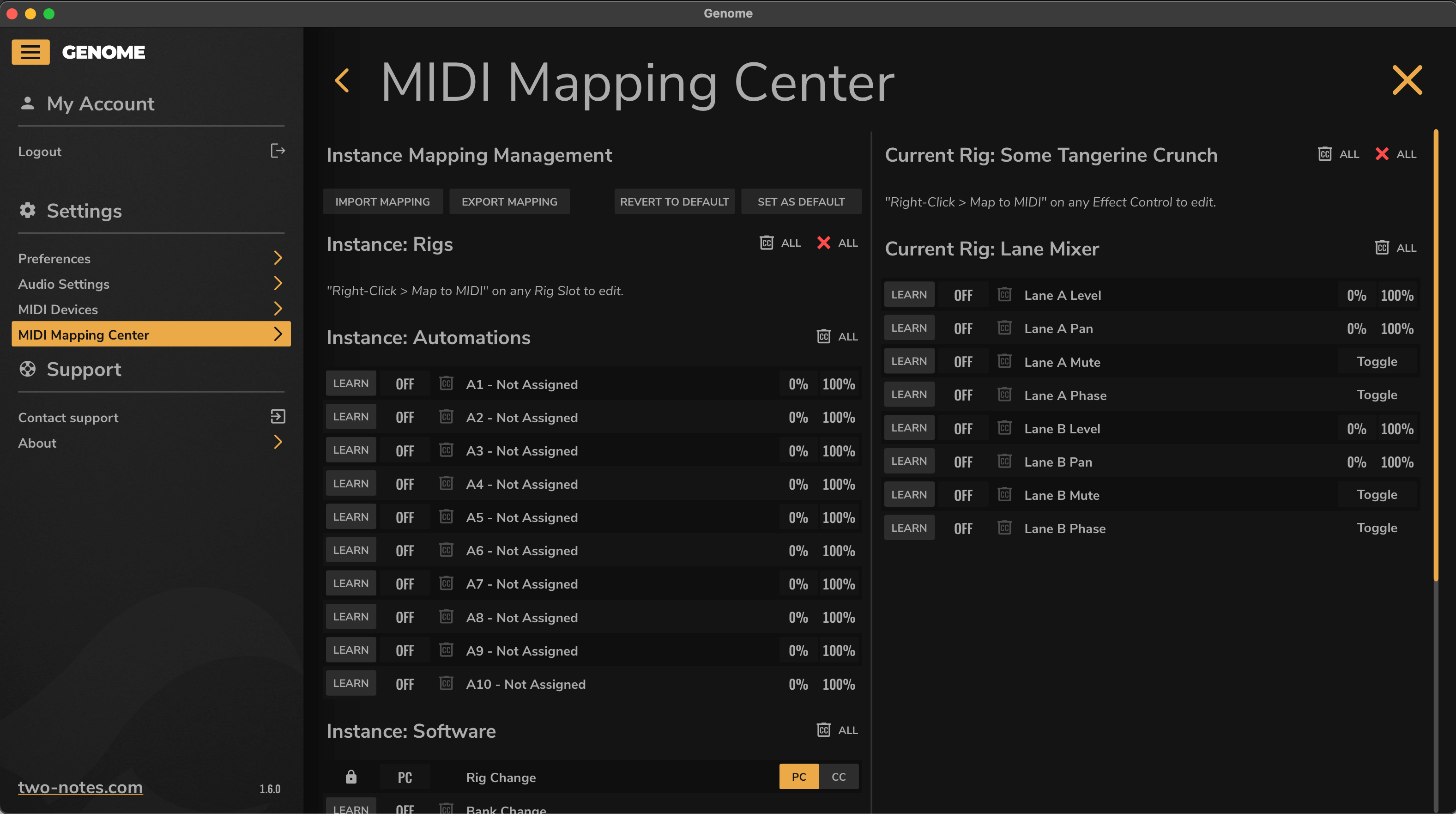The image size is (1456, 814).
Task: Close the MIDI Mapping Center with orange X
Action: (1407, 80)
